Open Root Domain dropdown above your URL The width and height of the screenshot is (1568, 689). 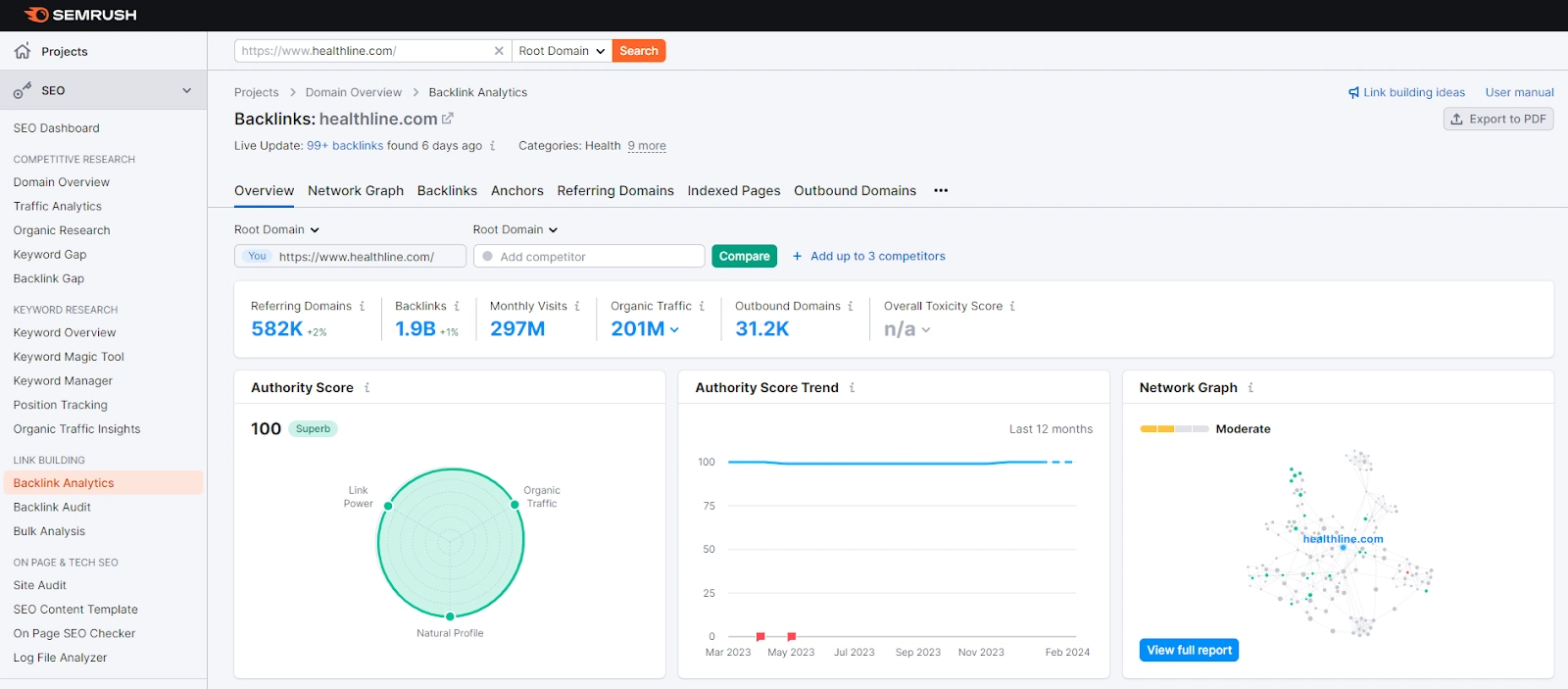pyautogui.click(x=277, y=230)
